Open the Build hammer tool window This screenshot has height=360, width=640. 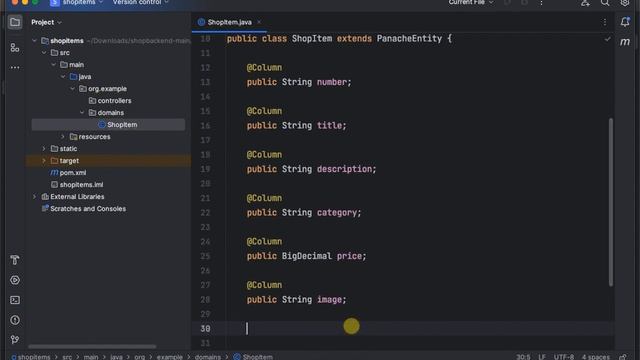(15, 260)
